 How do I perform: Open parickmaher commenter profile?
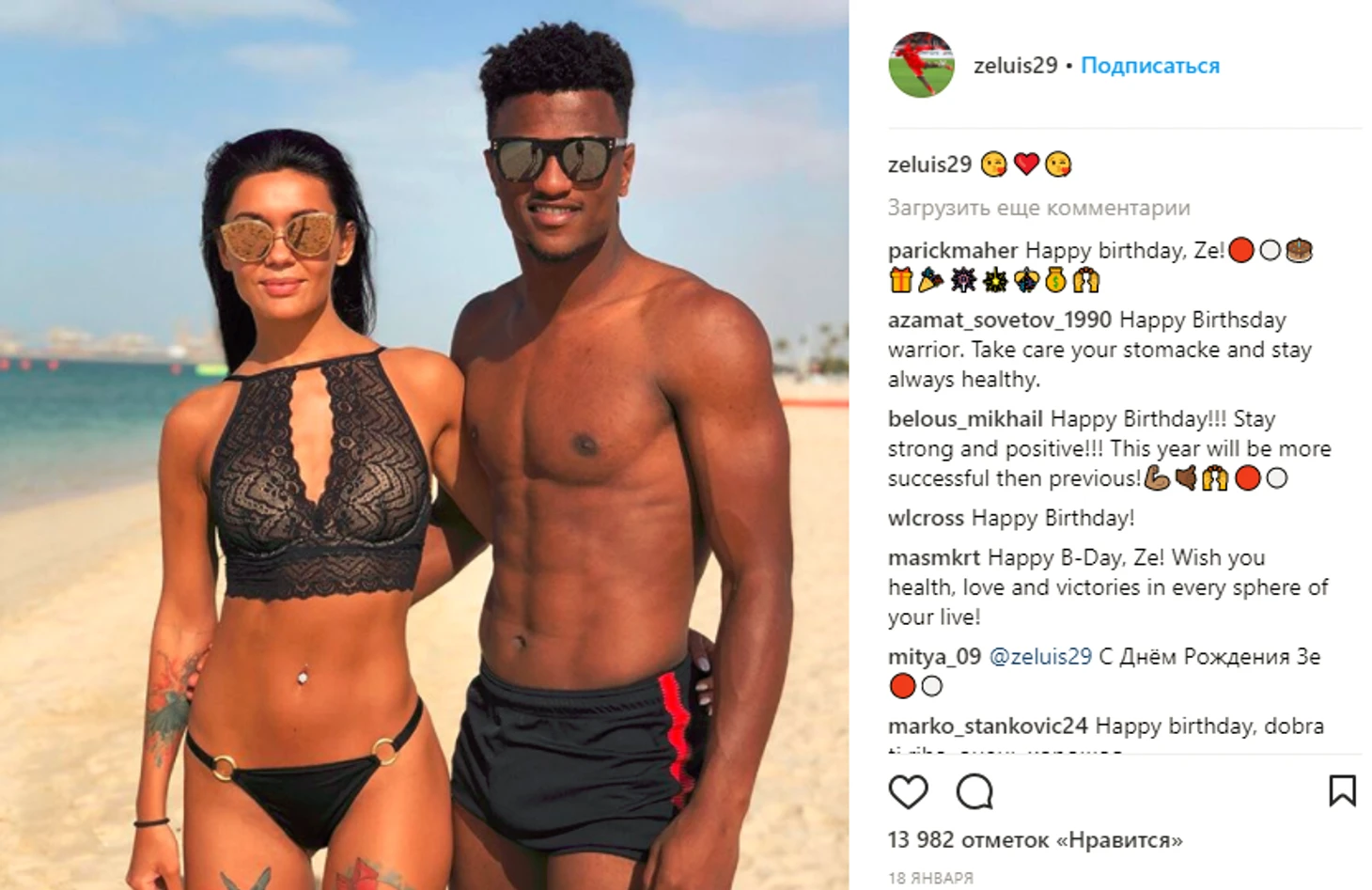[x=953, y=251]
